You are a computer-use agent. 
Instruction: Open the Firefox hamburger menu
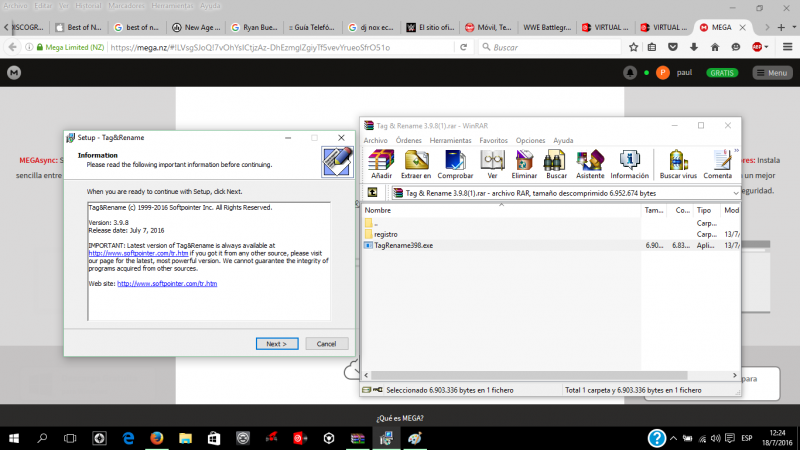(x=787, y=47)
